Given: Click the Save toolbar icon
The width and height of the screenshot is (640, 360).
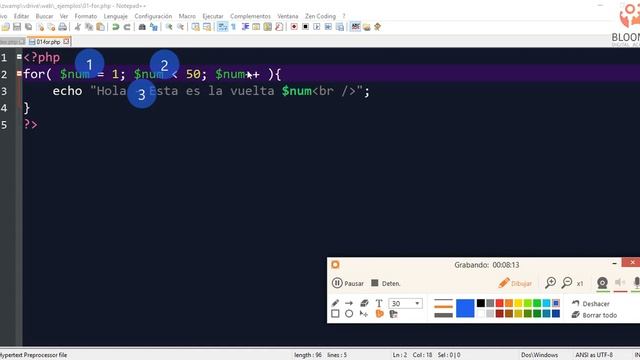Looking at the screenshot, I should [x=17, y=27].
